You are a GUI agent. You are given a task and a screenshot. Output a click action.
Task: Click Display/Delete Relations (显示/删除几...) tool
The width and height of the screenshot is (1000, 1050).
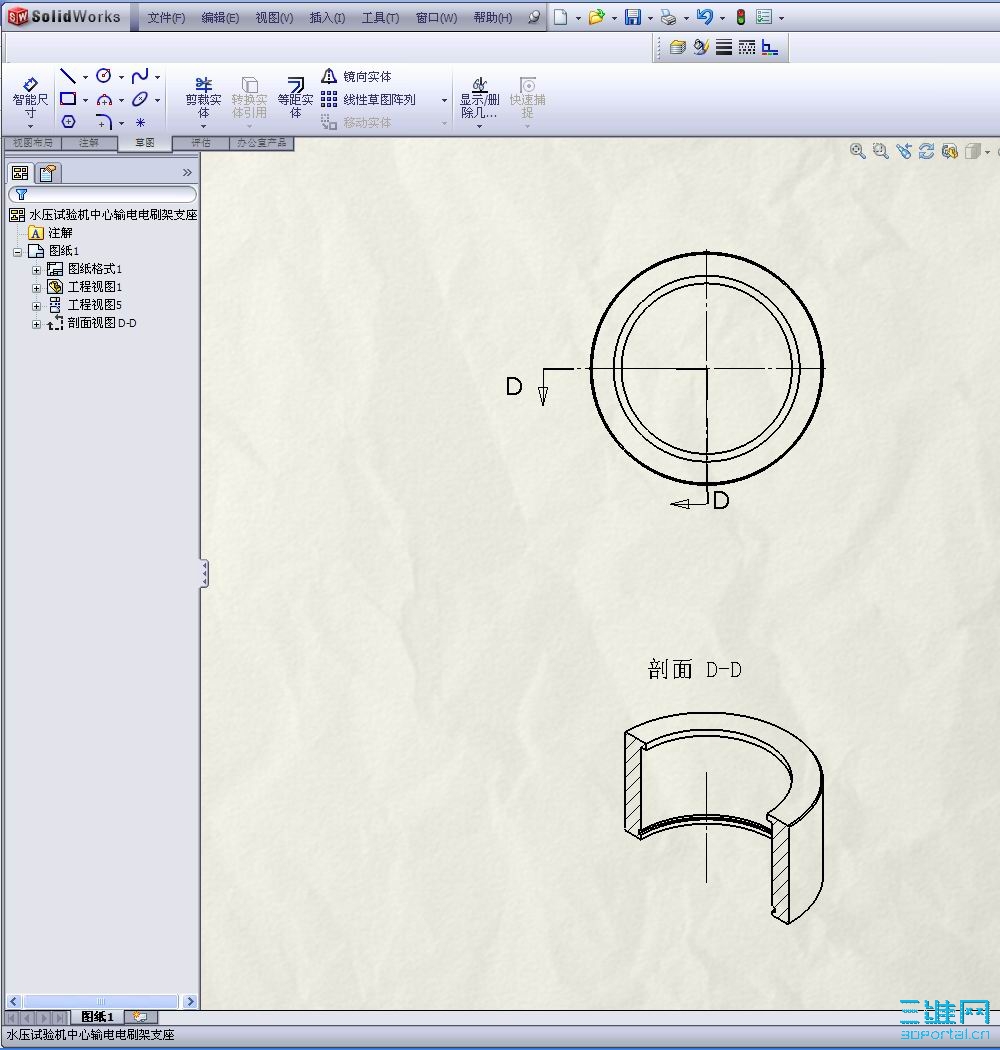pos(480,98)
